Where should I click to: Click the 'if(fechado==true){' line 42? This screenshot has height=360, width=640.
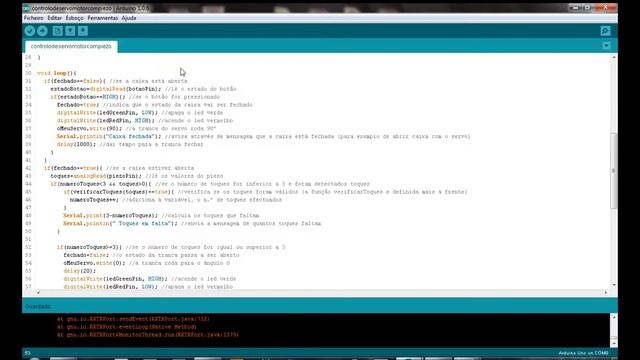[119, 168]
